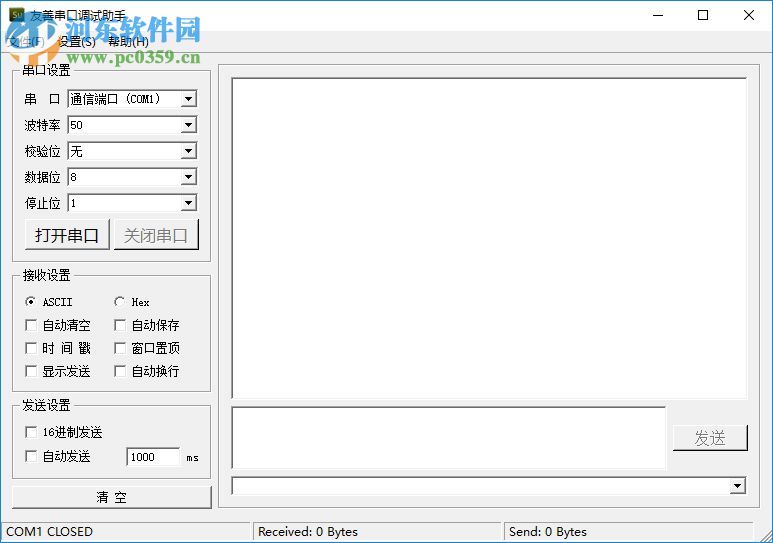The height and width of the screenshot is (543, 773).
Task: Expand the 波特率 baud rate dropdown
Action: [188, 125]
